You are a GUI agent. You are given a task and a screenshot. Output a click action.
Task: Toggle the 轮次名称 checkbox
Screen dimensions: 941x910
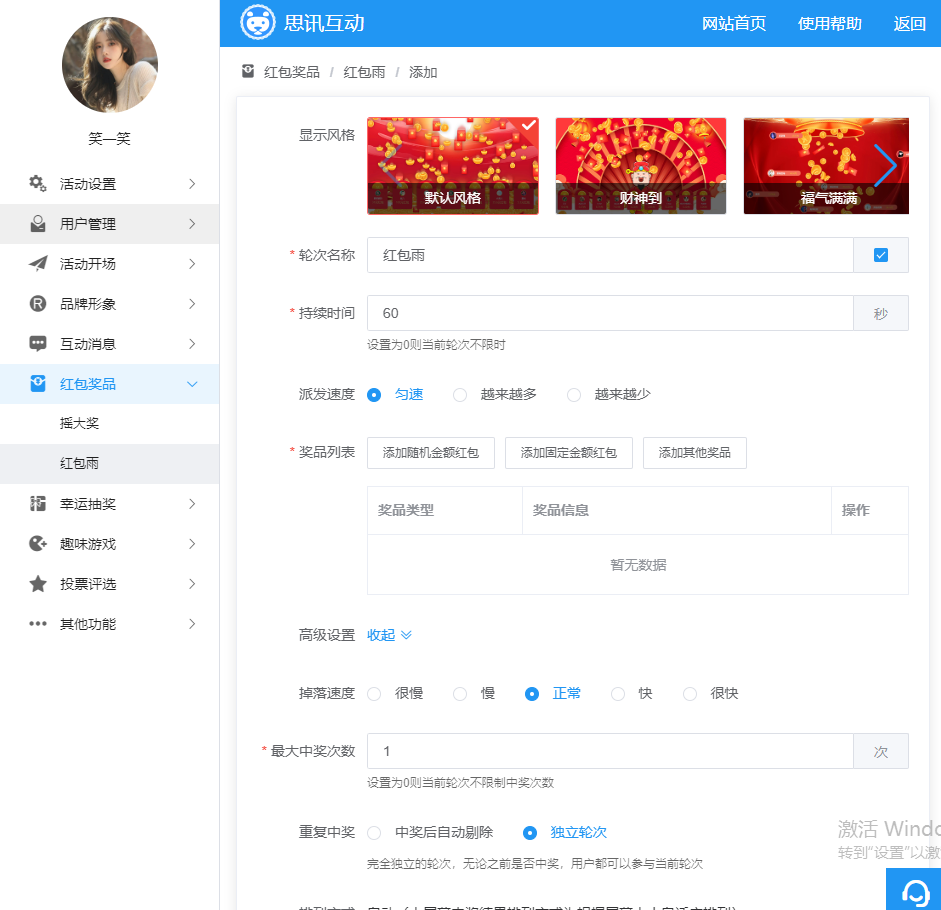[880, 255]
